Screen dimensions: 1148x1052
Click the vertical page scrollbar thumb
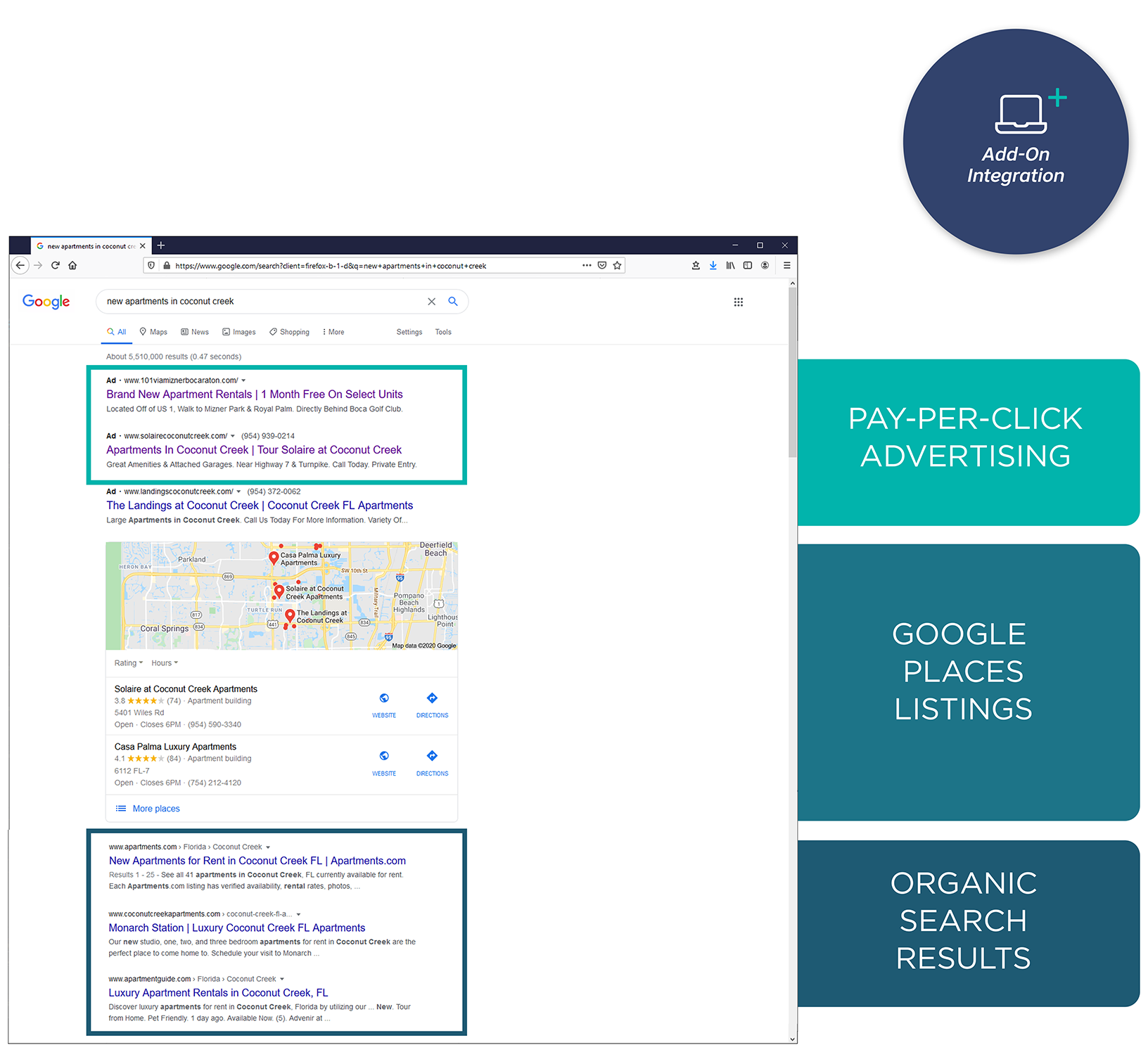792,373
